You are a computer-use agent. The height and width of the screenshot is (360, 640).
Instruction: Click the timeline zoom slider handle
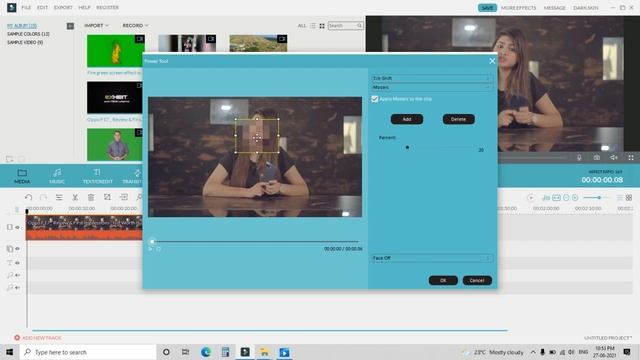(599, 198)
